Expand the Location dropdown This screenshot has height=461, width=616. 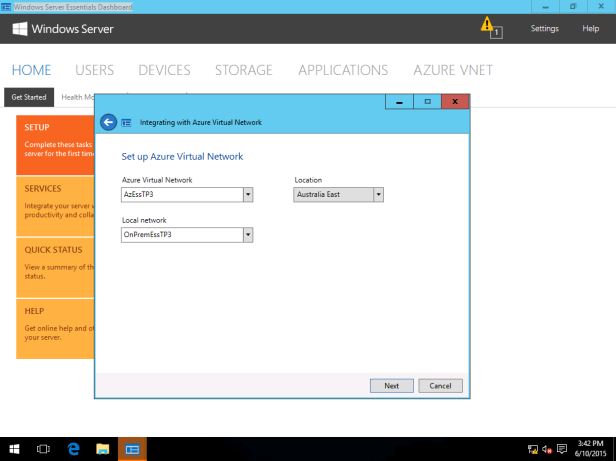(x=378, y=195)
